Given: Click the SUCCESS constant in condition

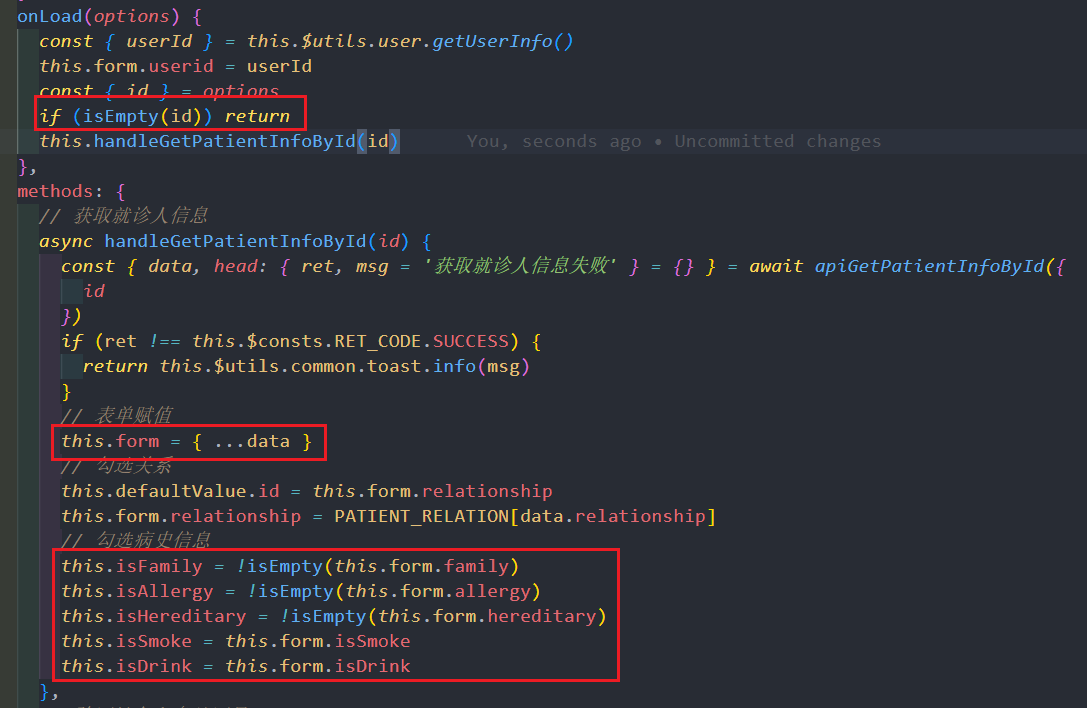Looking at the screenshot, I should (x=471, y=341).
